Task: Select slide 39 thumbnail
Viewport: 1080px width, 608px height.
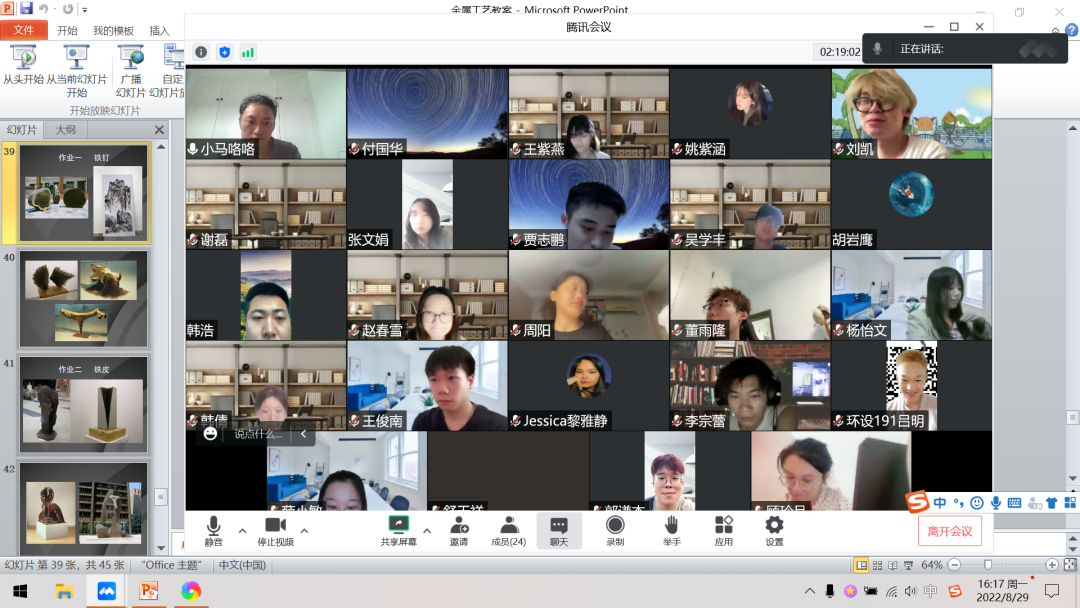Action: 83,193
